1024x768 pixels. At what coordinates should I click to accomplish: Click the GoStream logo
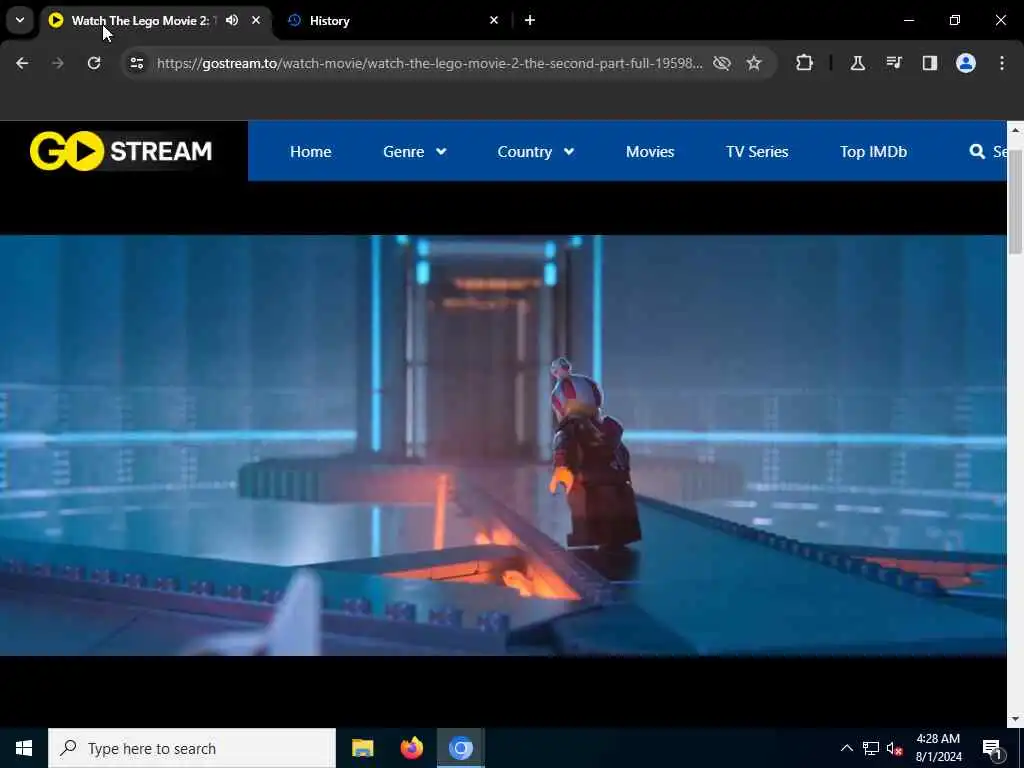coord(121,151)
